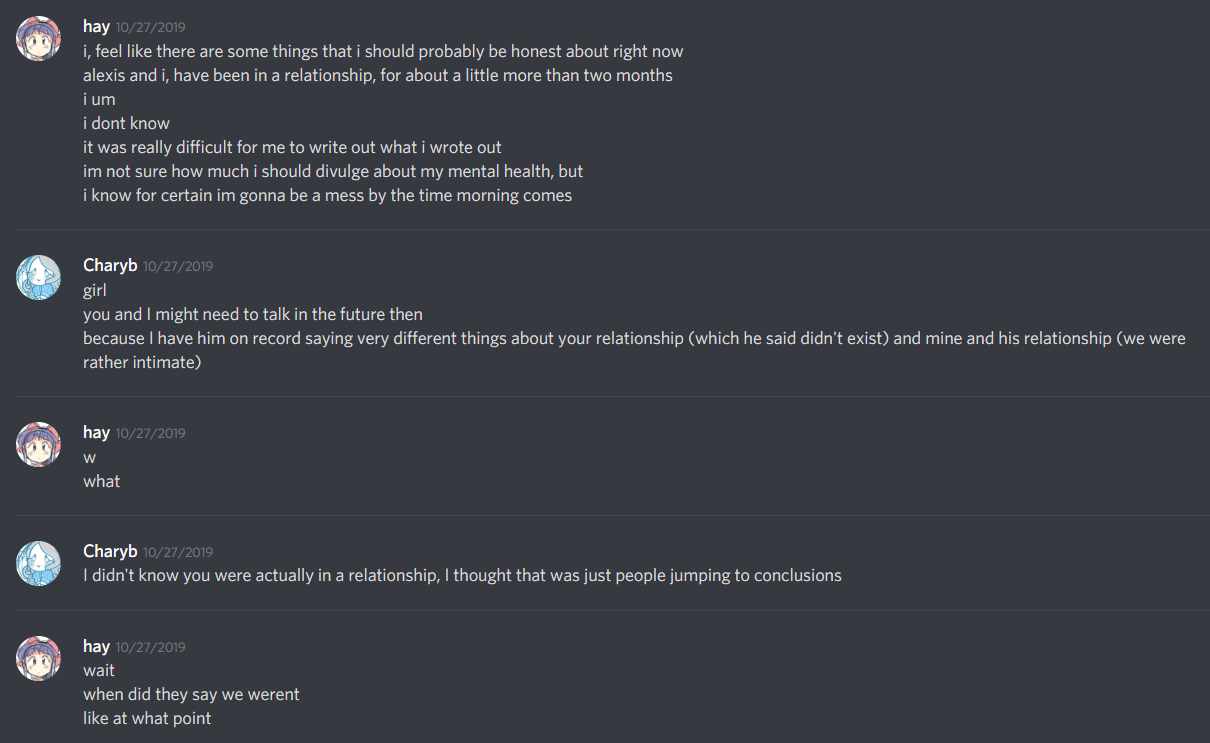Viewport: 1210px width, 743px height.
Task: Click the timestamp on the last hay message
Action: pyautogui.click(x=150, y=648)
